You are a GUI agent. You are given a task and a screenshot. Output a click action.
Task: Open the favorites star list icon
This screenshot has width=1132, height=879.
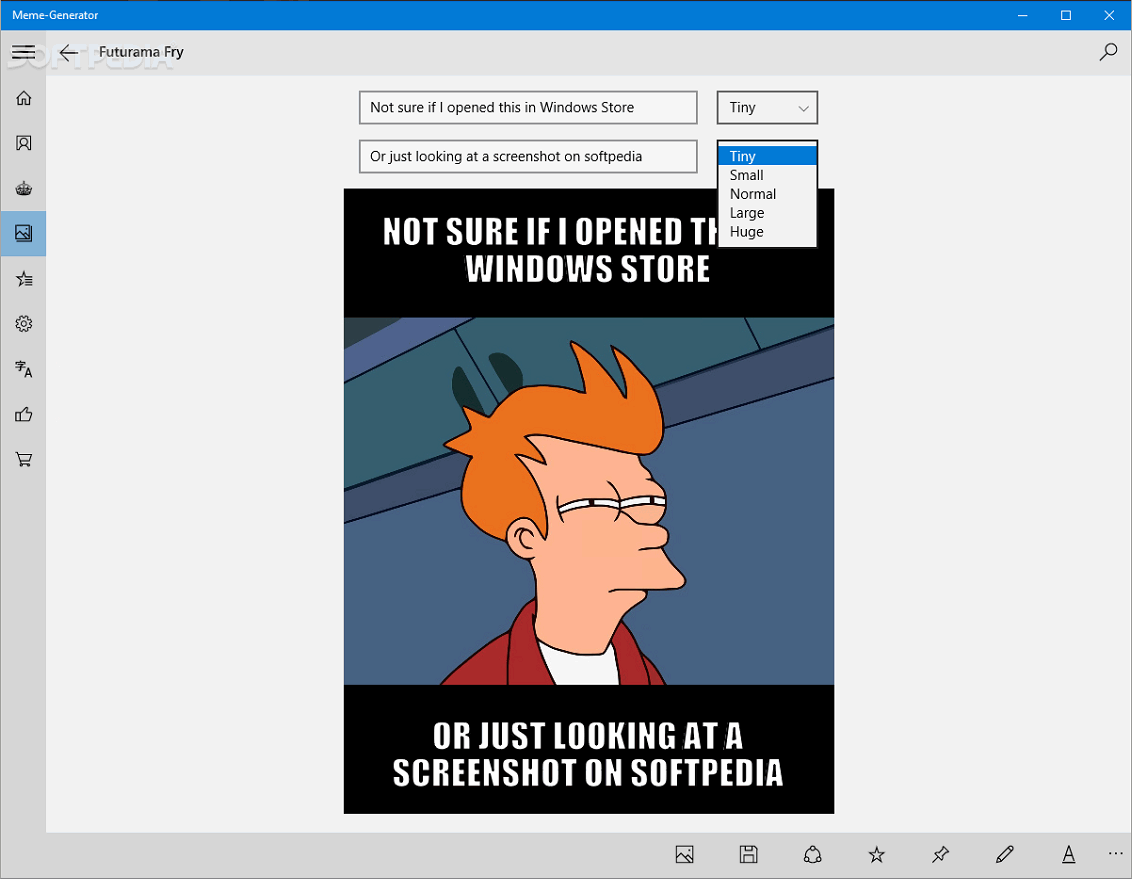[x=24, y=279]
